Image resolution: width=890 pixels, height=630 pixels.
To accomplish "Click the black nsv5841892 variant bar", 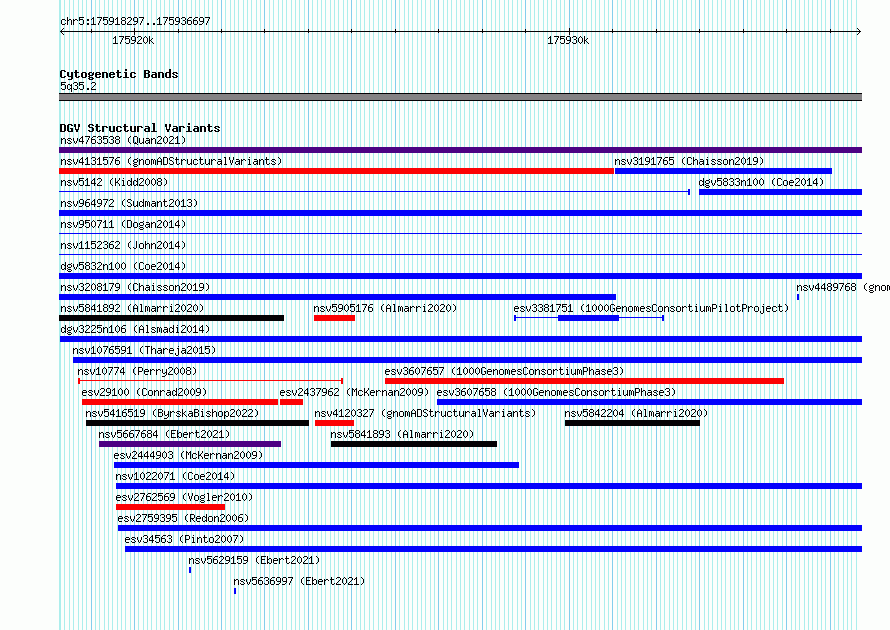I will point(171,318).
